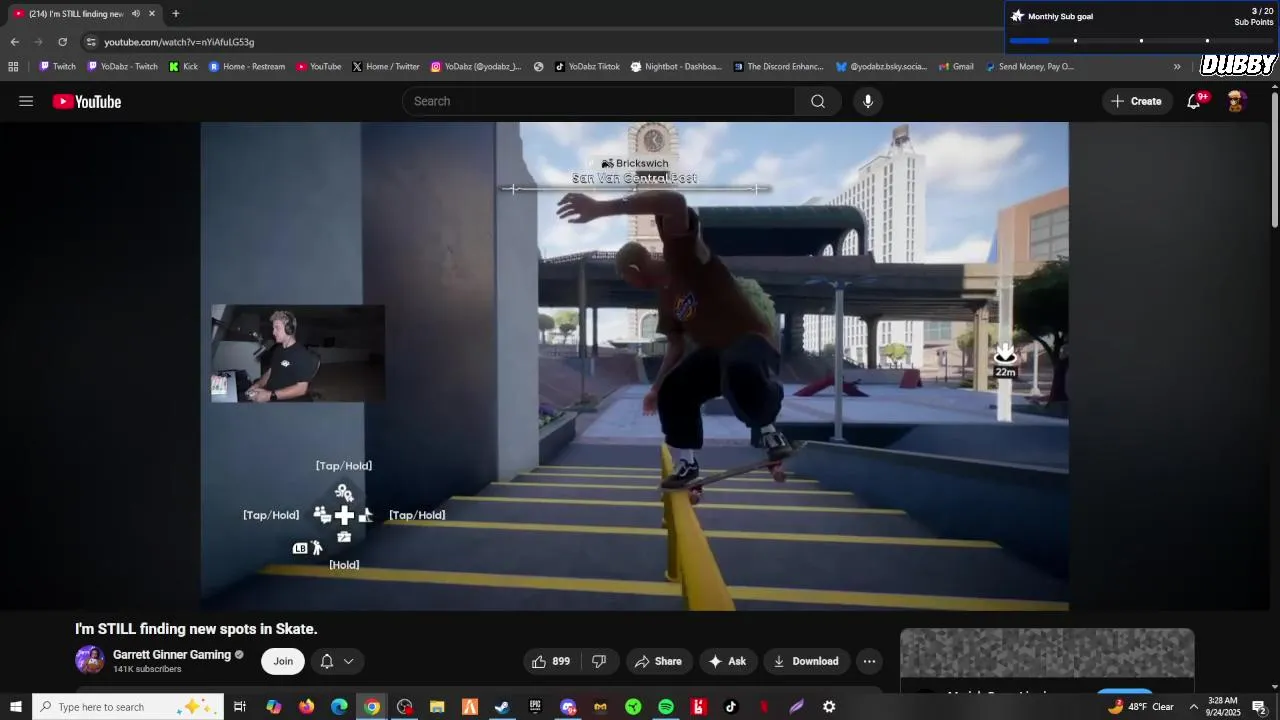Launch Firefox from the taskbar
Viewport: 1280px width, 720px height.
coord(306,707)
